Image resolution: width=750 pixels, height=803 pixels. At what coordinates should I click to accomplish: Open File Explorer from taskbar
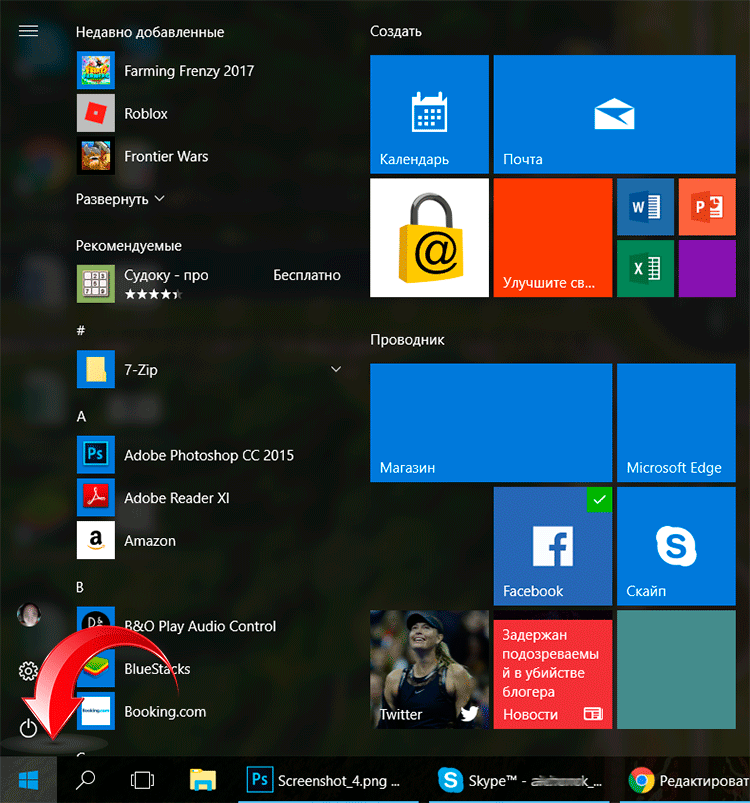coord(203,780)
